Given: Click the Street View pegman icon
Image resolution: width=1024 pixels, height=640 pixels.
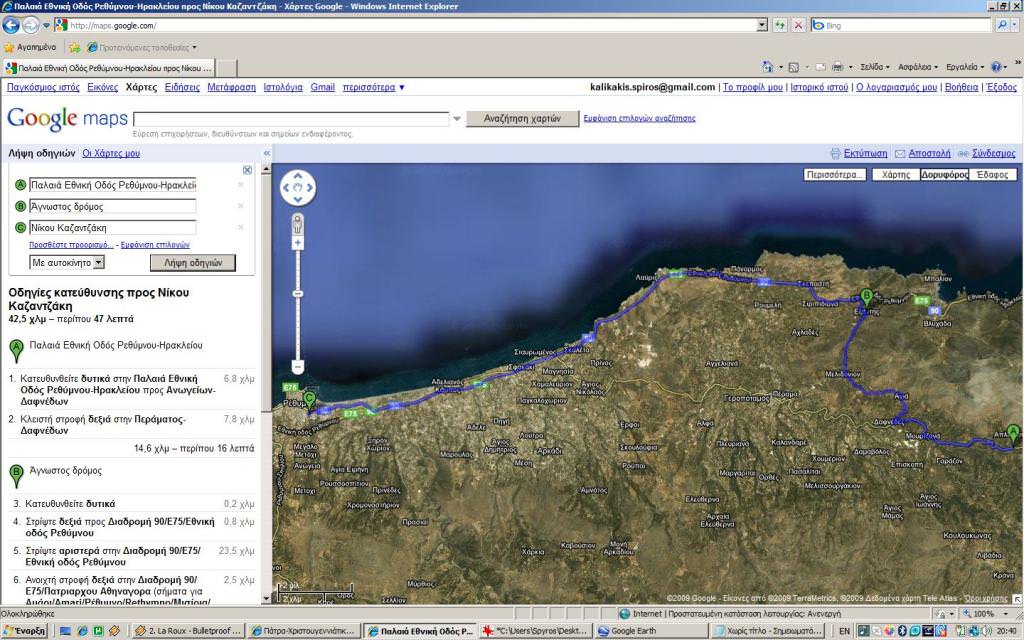Looking at the screenshot, I should coord(298,224).
